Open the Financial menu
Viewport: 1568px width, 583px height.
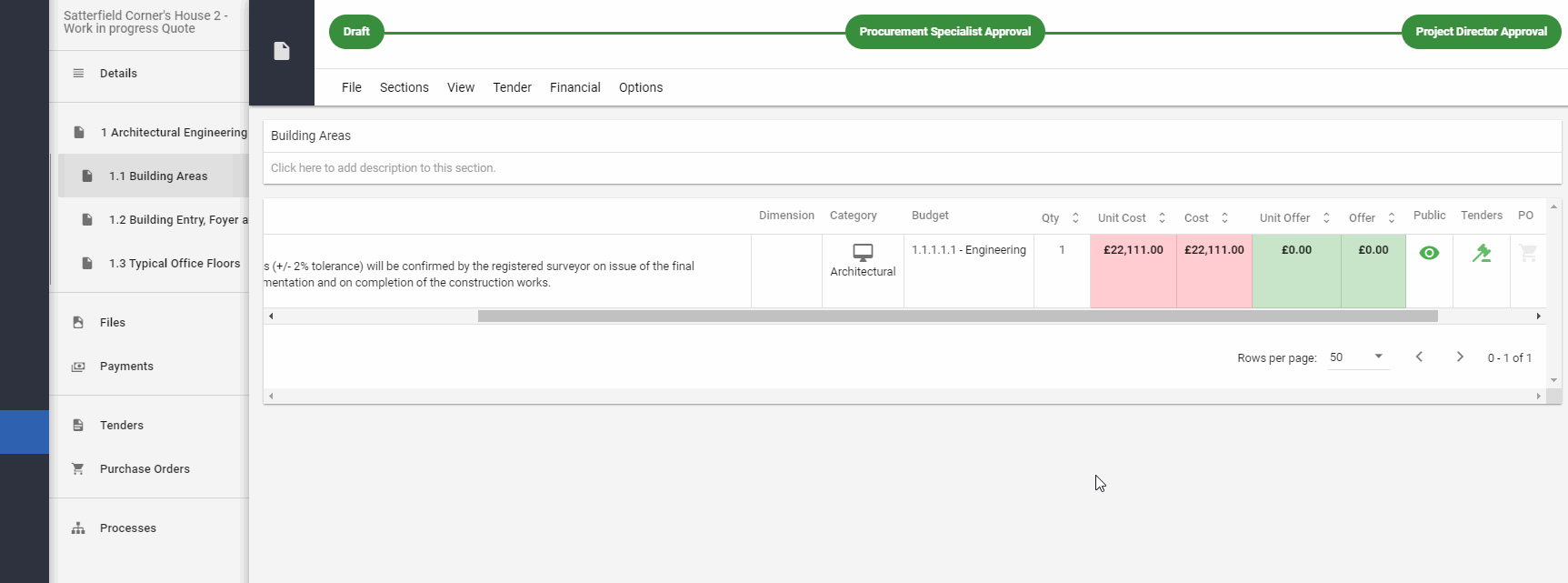574,87
